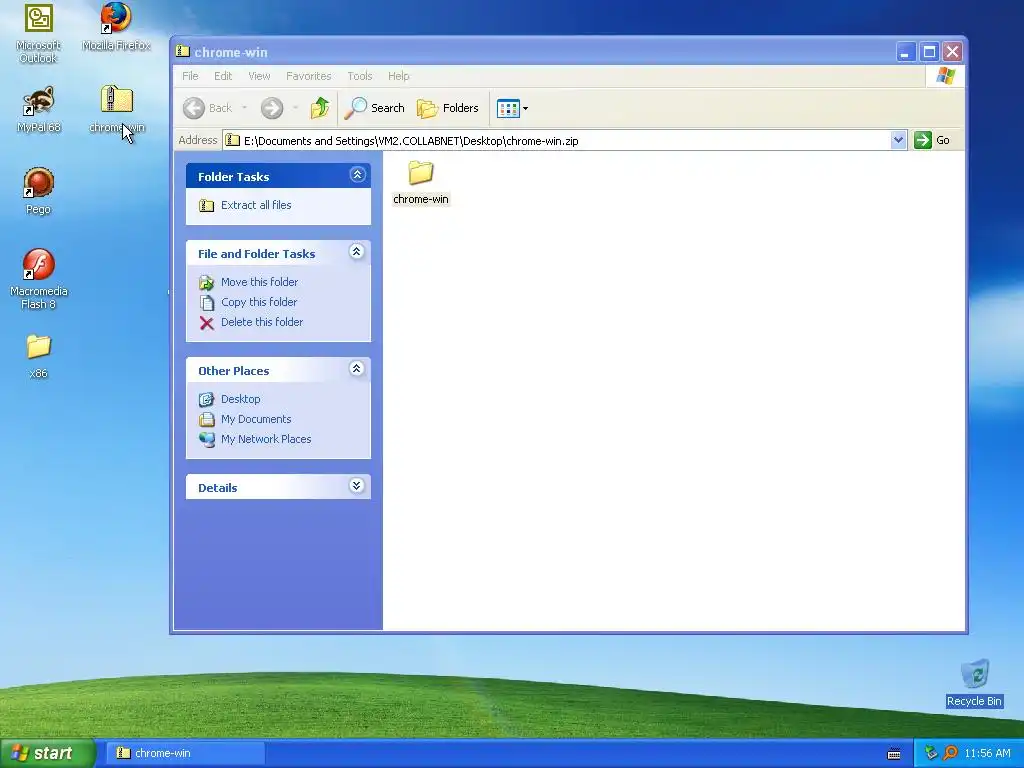Viewport: 1024px width, 768px height.
Task: Open the Favorites menu
Action: click(308, 76)
